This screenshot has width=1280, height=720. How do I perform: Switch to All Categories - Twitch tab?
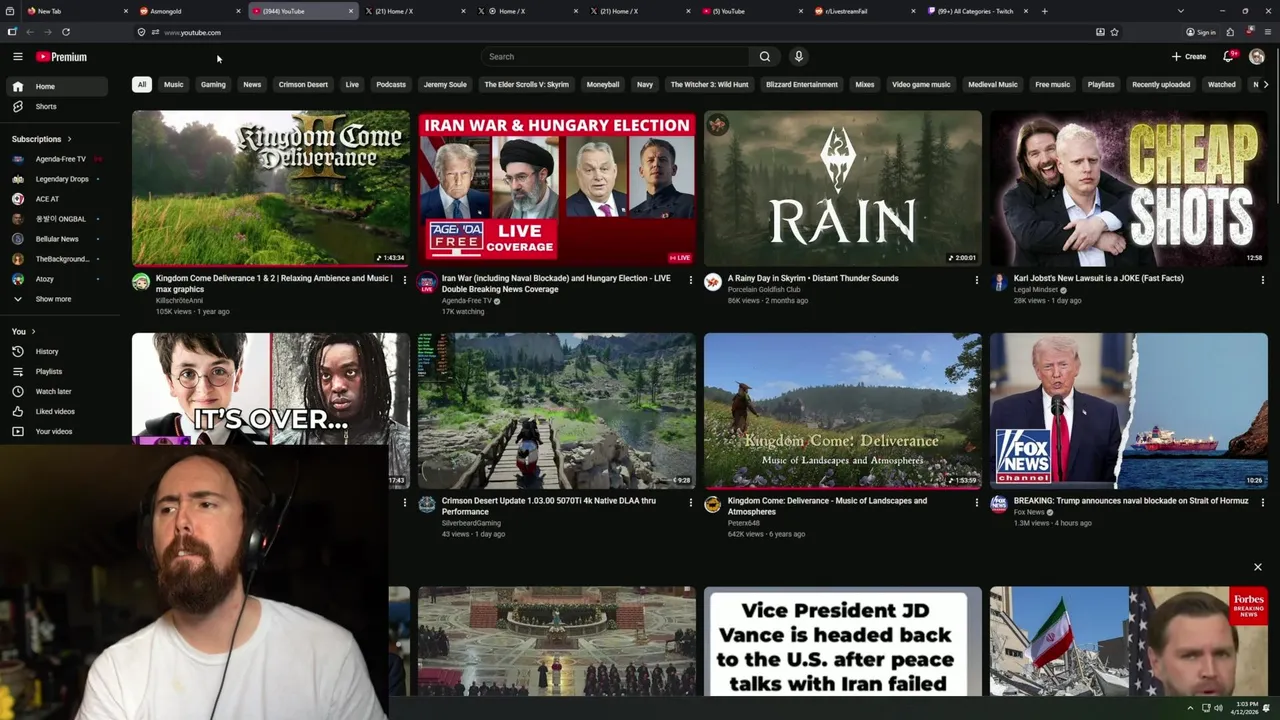click(977, 11)
